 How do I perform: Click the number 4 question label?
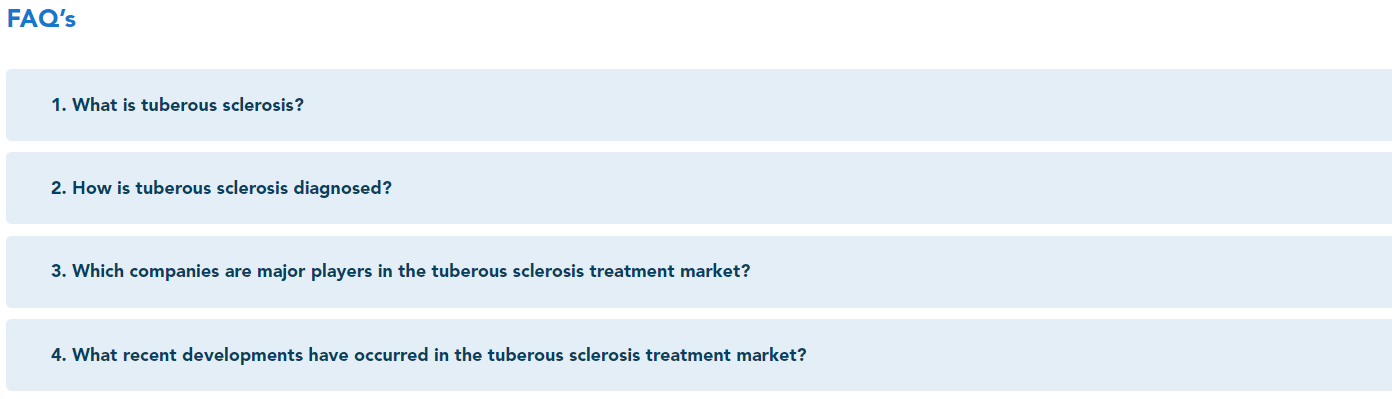[429, 355]
